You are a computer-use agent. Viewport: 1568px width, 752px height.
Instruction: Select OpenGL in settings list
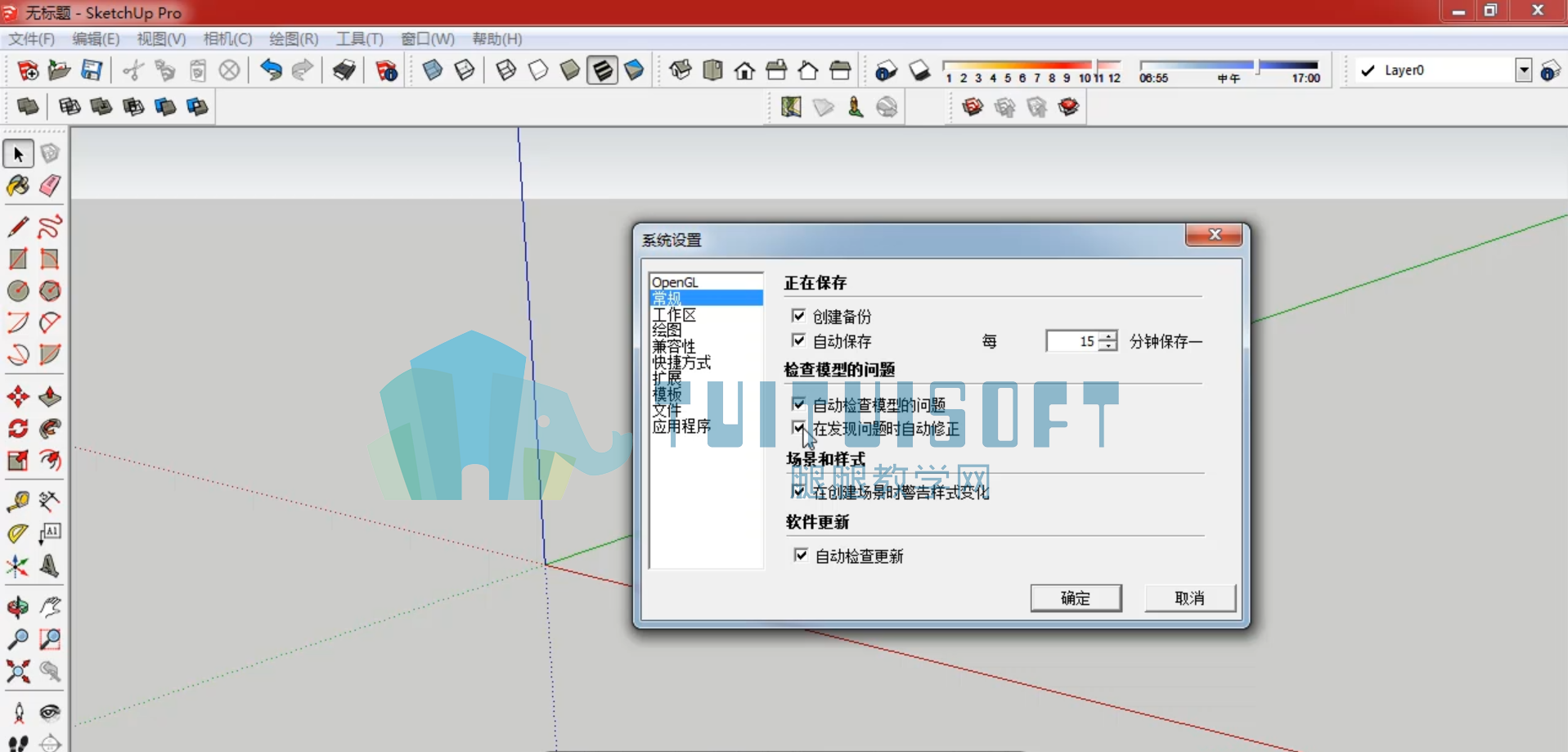[x=675, y=282]
